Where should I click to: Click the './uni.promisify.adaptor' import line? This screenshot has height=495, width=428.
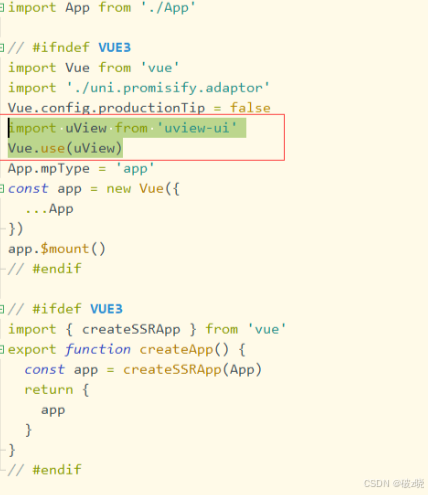click(x=139, y=88)
